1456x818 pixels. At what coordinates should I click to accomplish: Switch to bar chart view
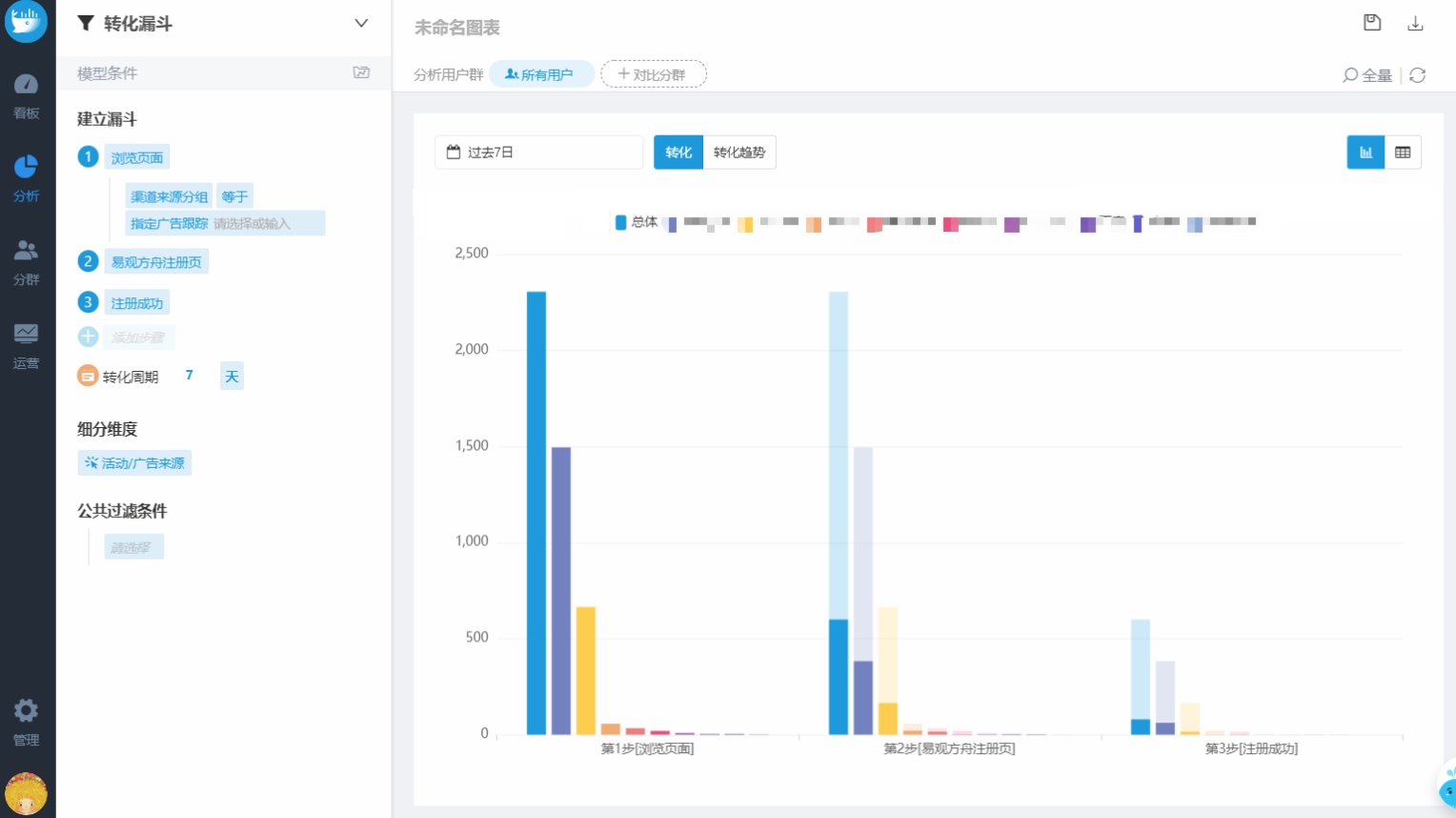pyautogui.click(x=1365, y=153)
